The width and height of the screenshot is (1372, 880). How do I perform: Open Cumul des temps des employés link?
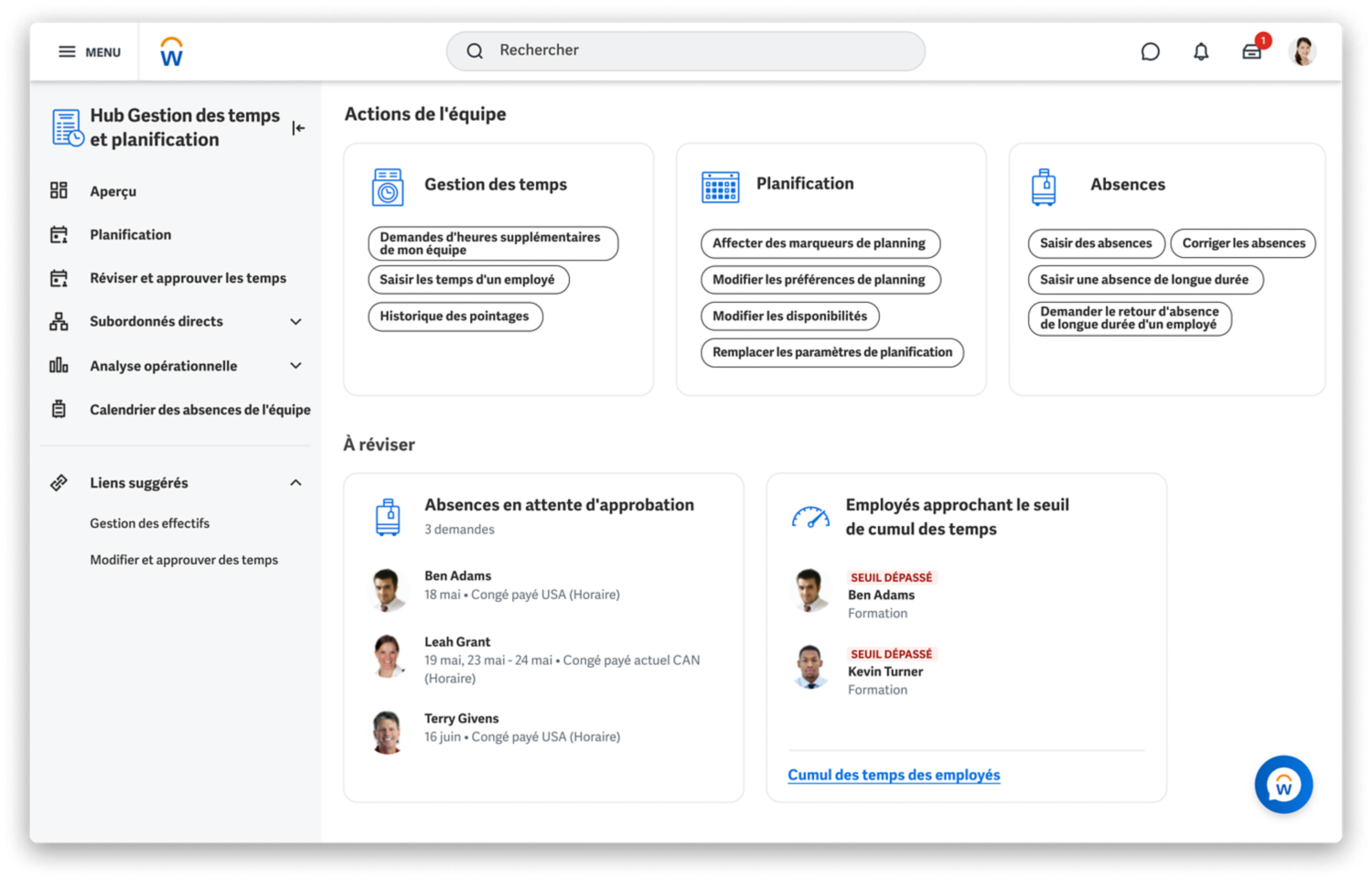pyautogui.click(x=894, y=775)
